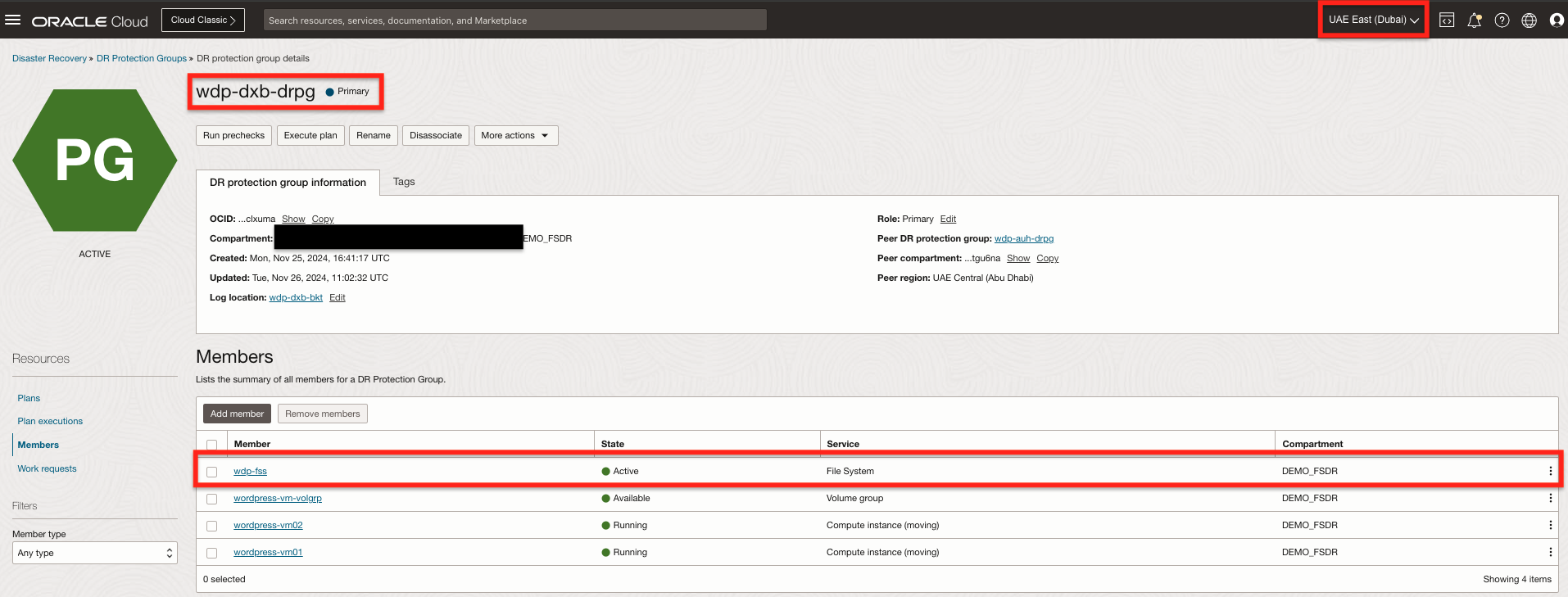Edit the log location

338,297
